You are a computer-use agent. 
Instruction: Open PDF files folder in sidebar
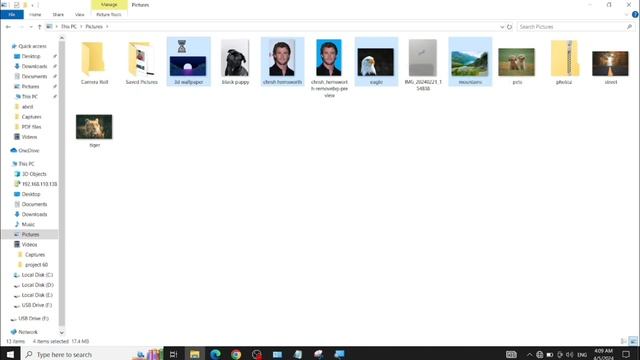click(28, 127)
